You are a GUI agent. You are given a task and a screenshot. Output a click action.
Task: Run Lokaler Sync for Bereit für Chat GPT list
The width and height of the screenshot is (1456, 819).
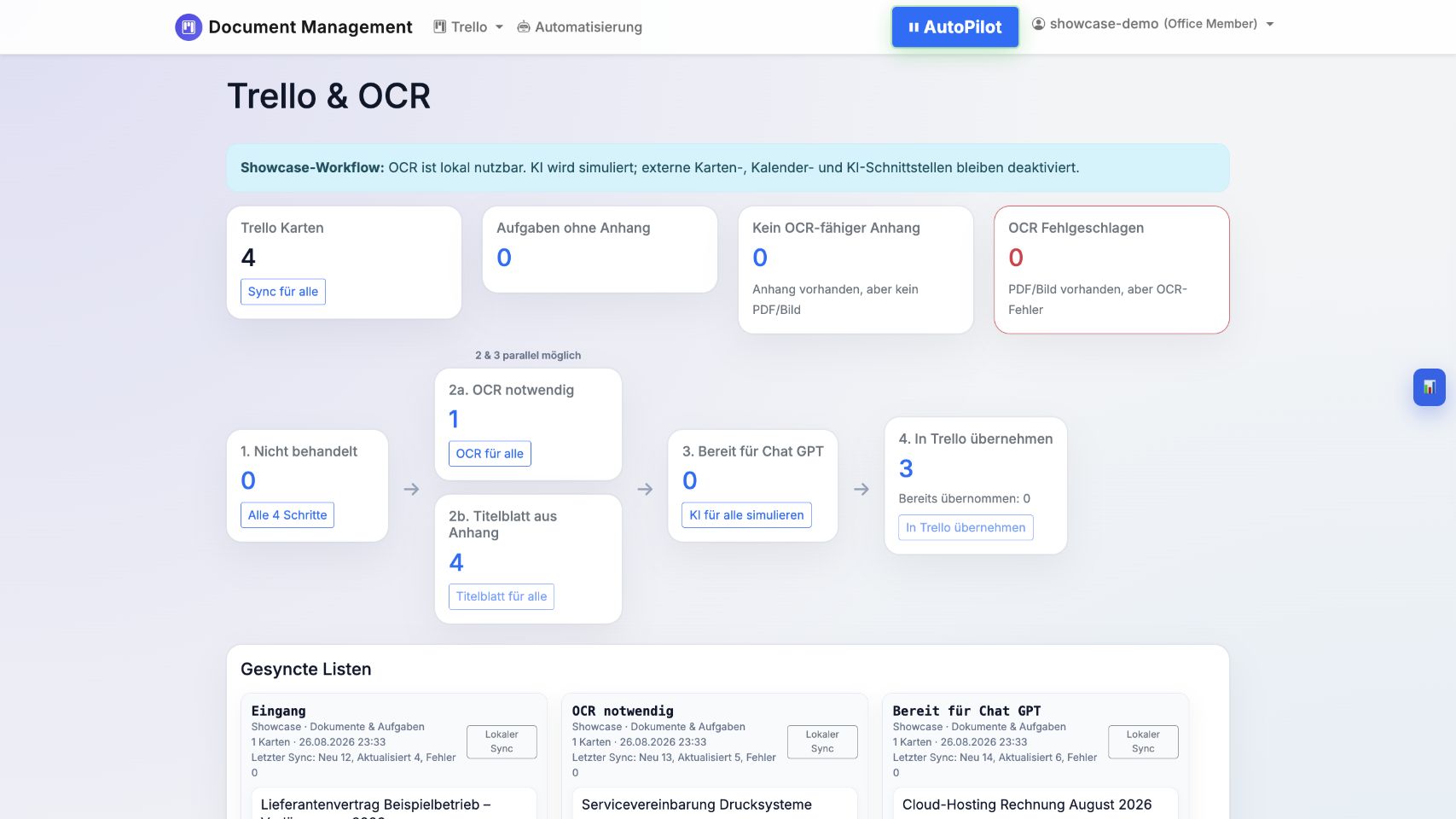1143,741
